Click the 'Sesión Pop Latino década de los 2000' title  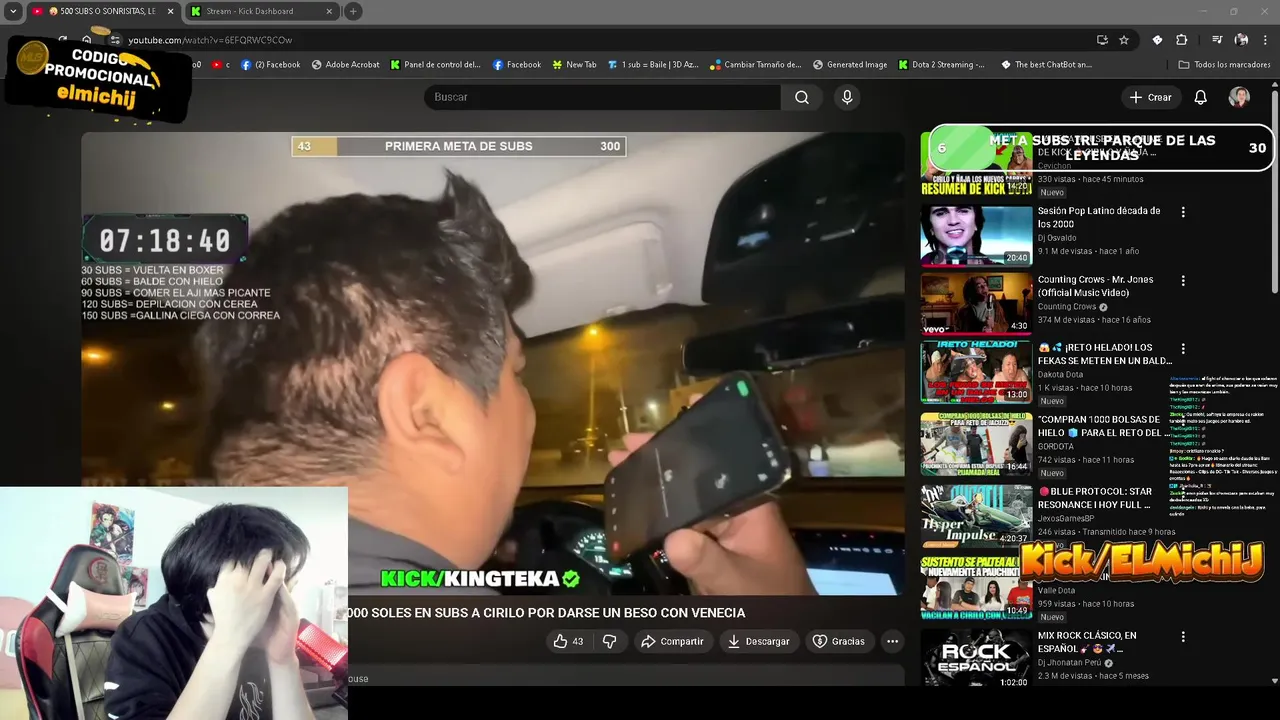click(x=1099, y=218)
